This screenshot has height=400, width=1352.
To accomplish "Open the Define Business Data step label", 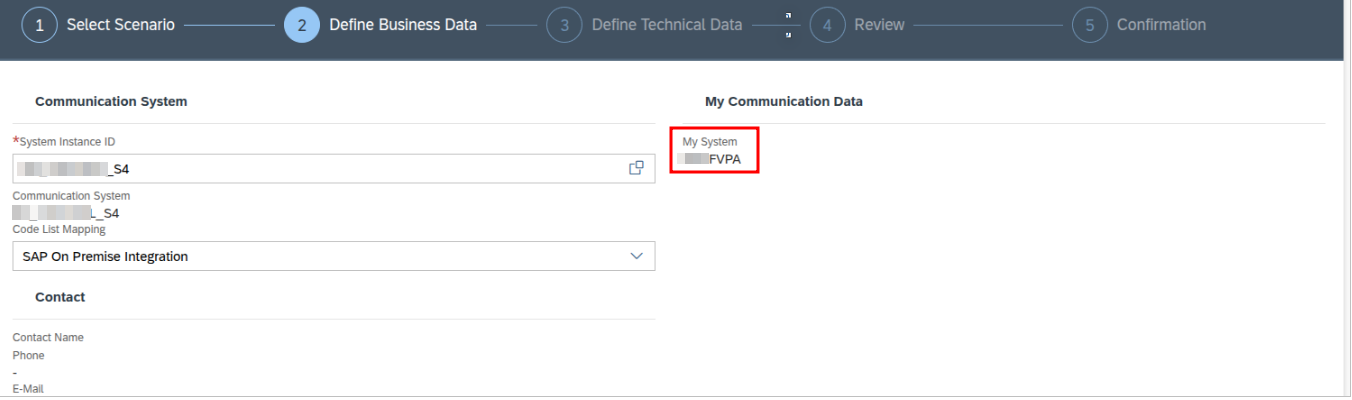I will pos(403,25).
